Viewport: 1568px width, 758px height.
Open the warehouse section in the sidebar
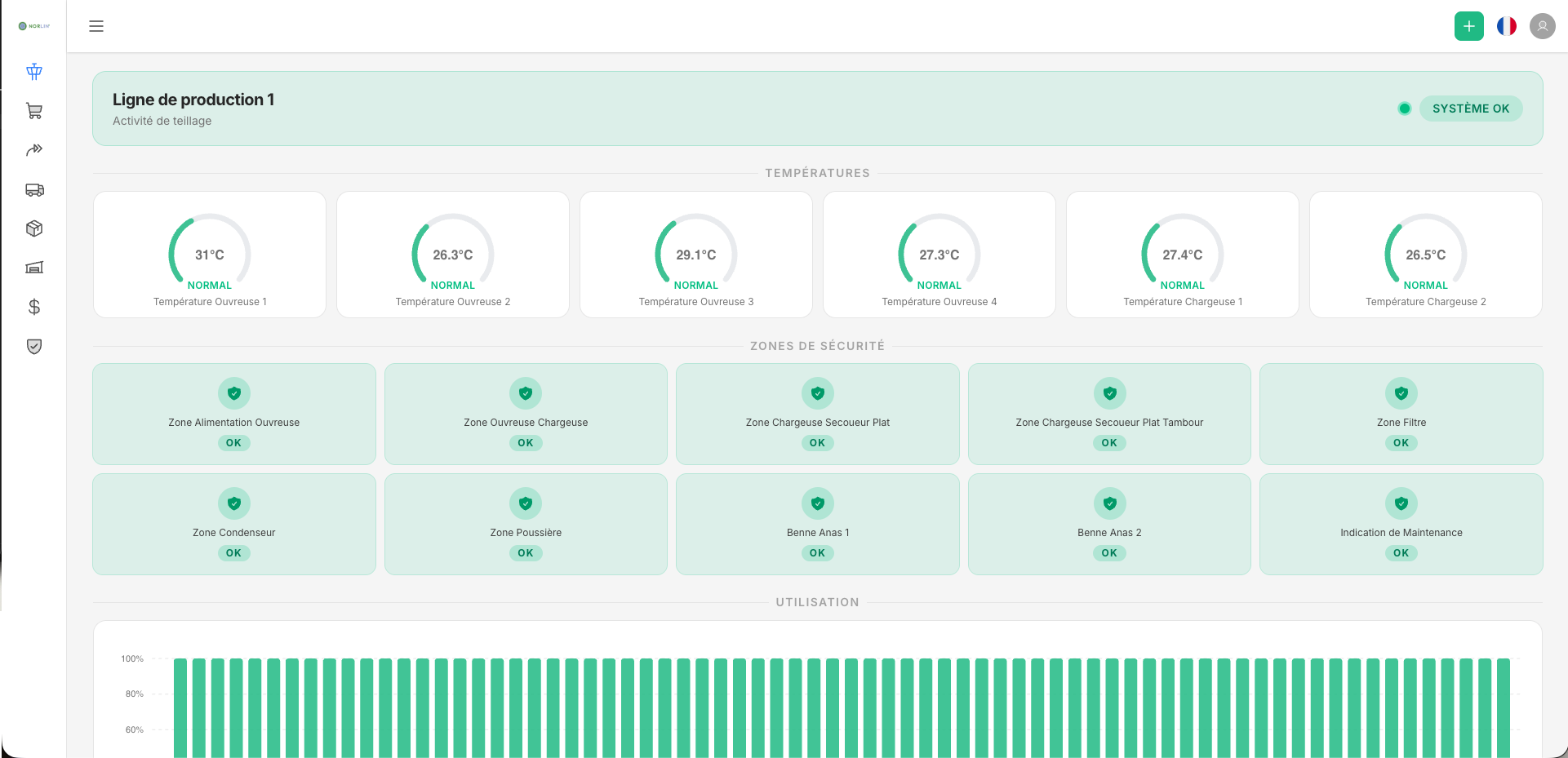pos(34,268)
